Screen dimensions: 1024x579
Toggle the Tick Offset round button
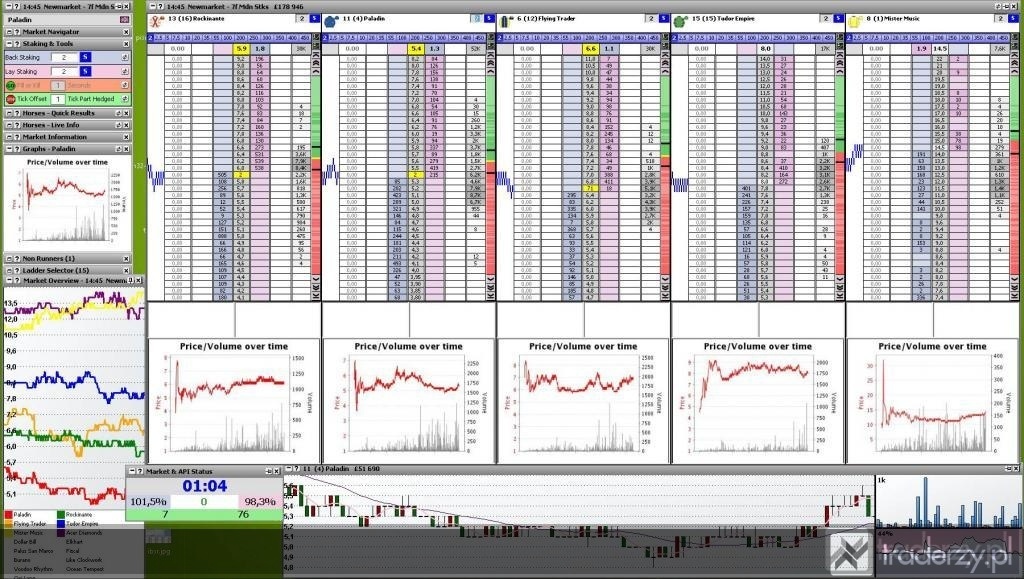pyautogui.click(x=10, y=99)
